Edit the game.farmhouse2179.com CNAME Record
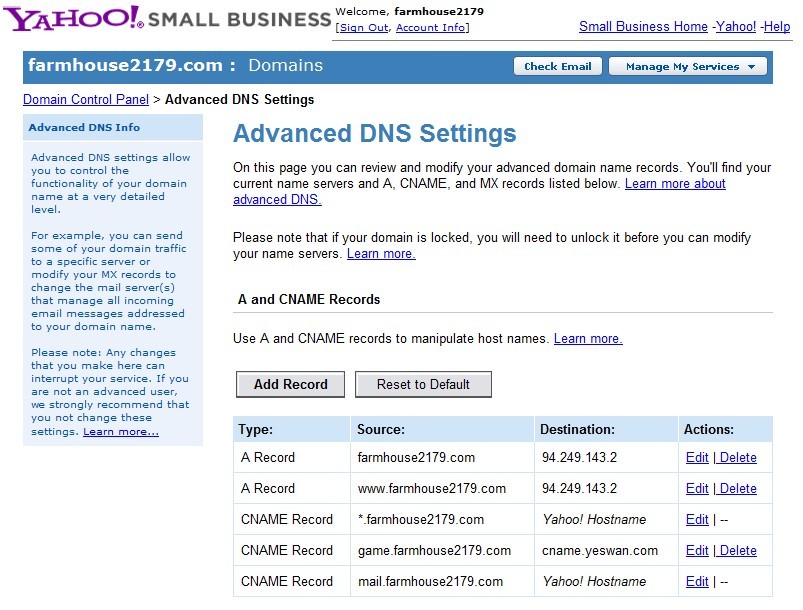 697,551
